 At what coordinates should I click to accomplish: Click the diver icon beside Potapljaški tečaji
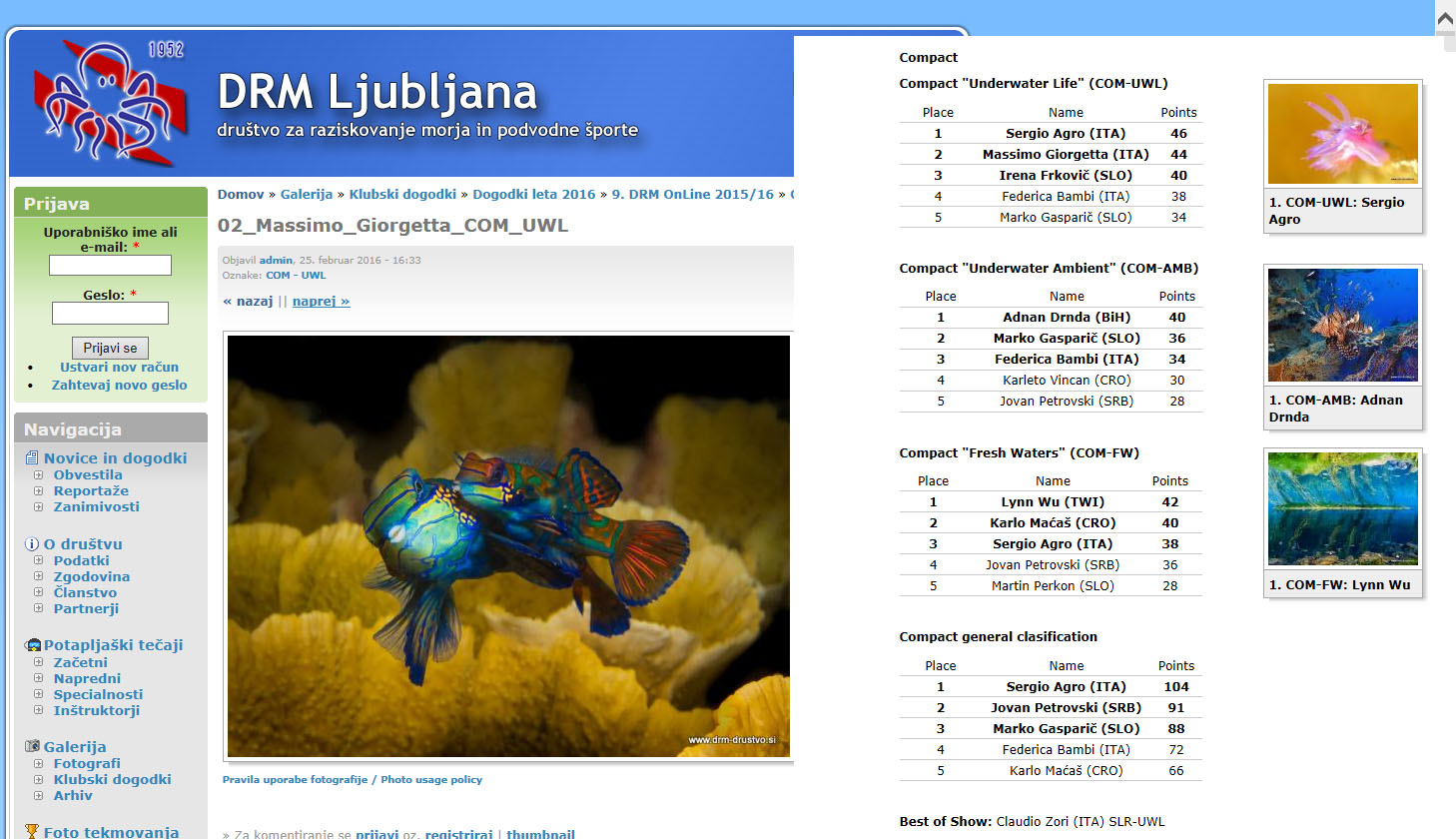(33, 645)
